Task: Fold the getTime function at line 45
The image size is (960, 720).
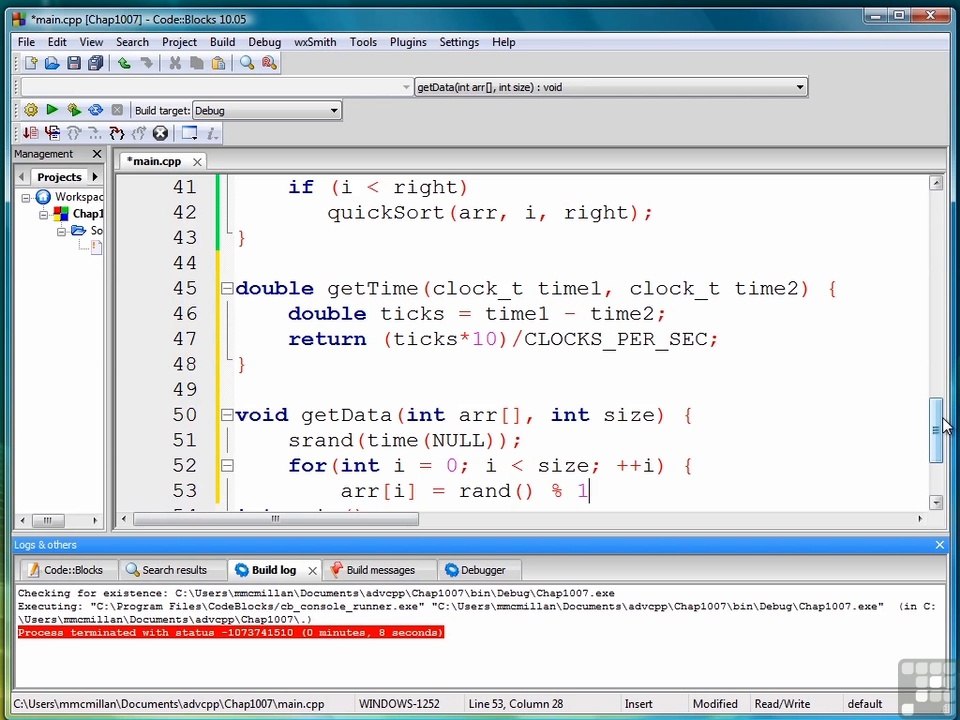Action: 227,288
